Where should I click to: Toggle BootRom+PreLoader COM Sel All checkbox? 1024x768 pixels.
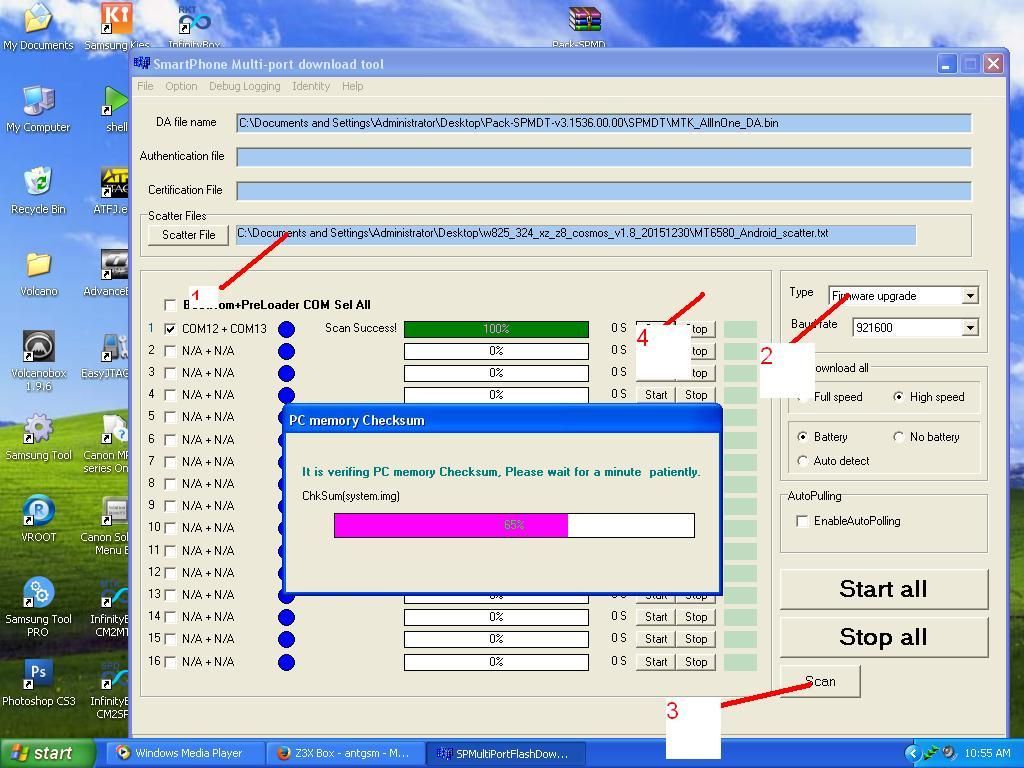coord(170,305)
